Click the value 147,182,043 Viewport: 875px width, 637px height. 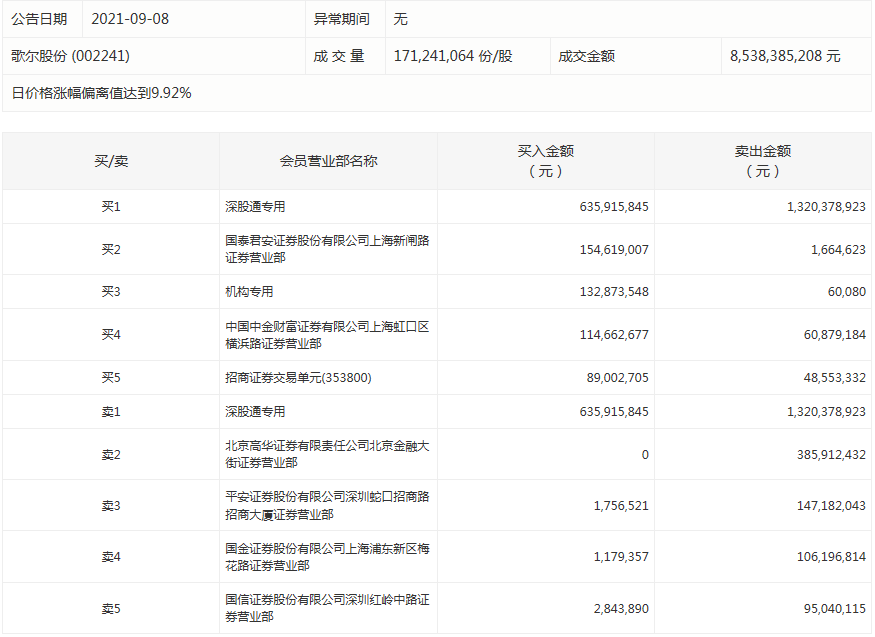(831, 506)
